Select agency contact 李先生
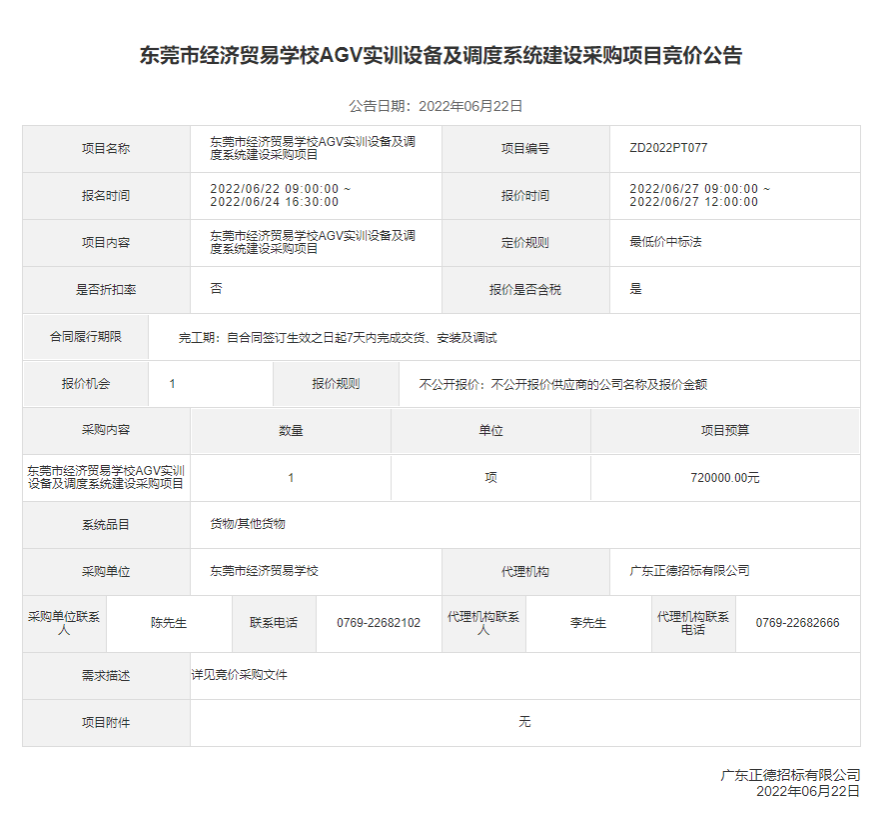Viewport: 896px width, 816px height. tap(588, 623)
